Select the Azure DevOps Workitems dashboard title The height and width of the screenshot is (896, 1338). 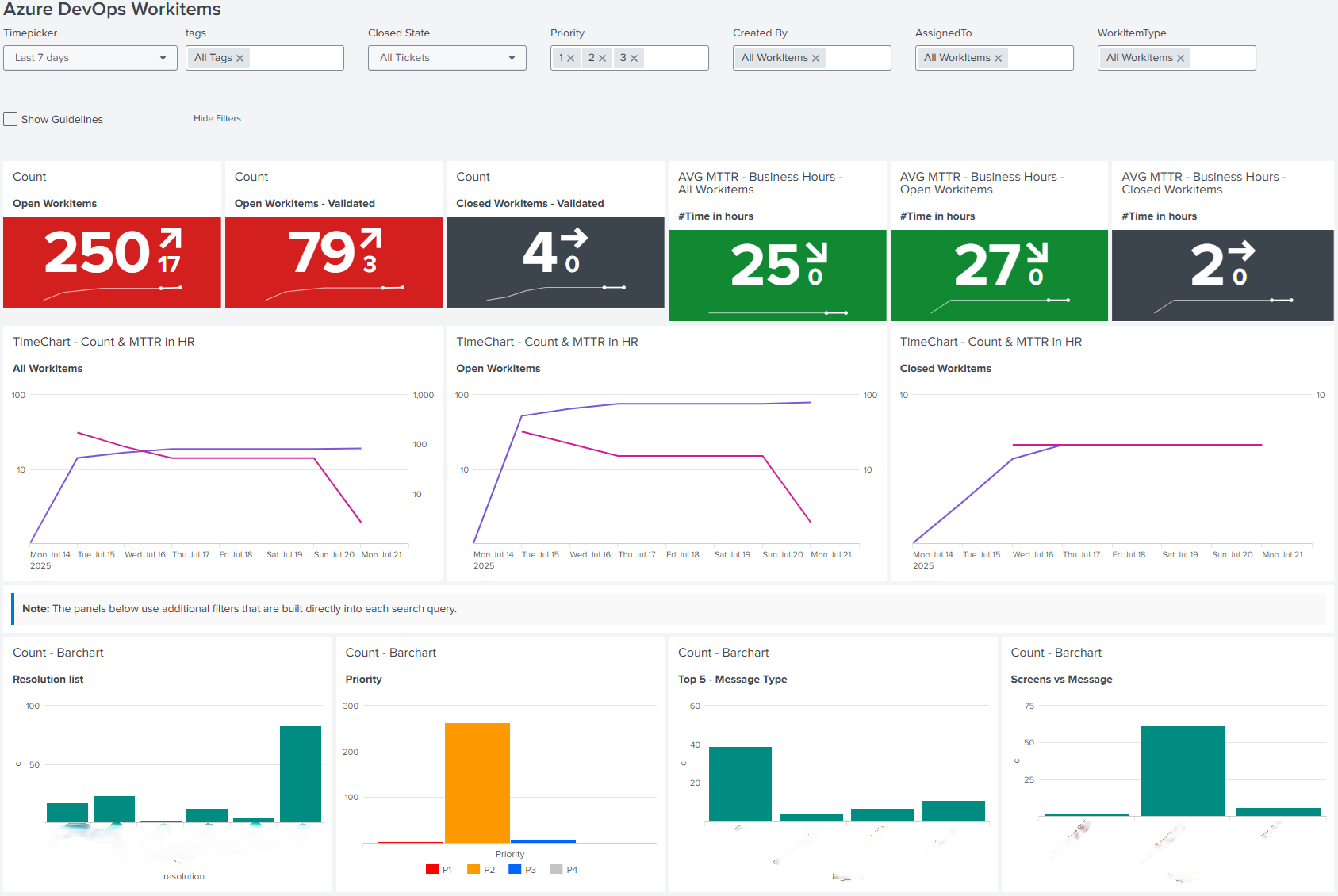[x=112, y=10]
